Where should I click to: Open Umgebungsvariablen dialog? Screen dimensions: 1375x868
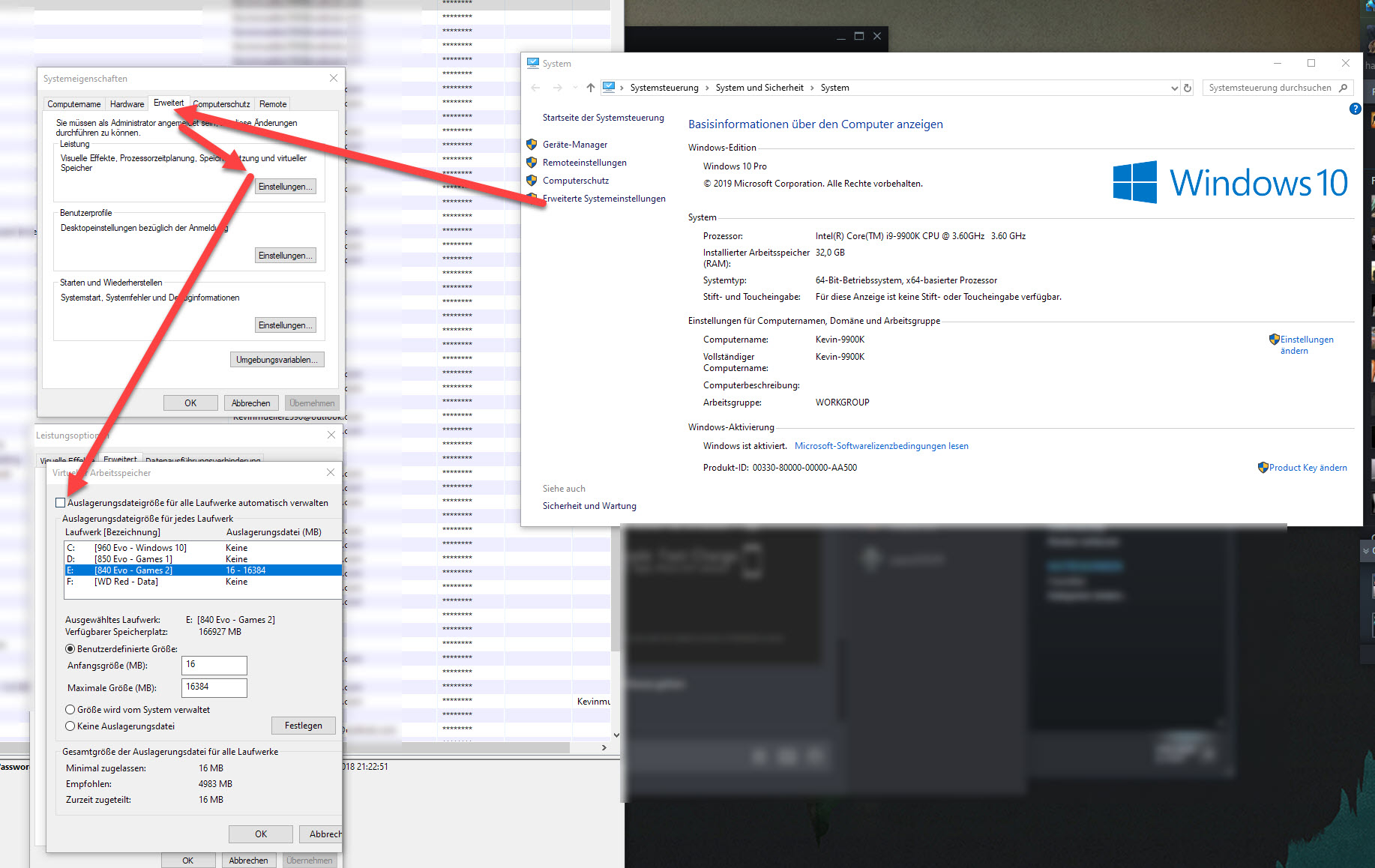pyautogui.click(x=277, y=360)
